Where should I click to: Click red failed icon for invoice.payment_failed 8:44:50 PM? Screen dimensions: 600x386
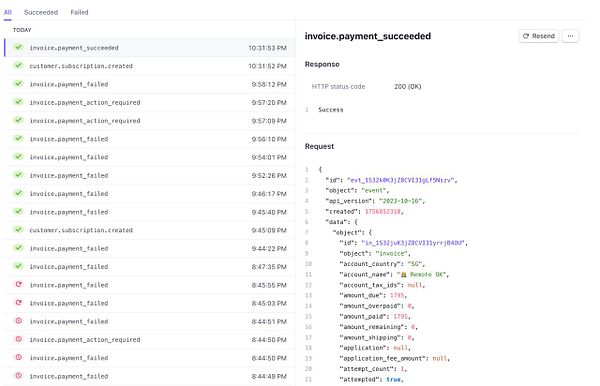[18, 357]
